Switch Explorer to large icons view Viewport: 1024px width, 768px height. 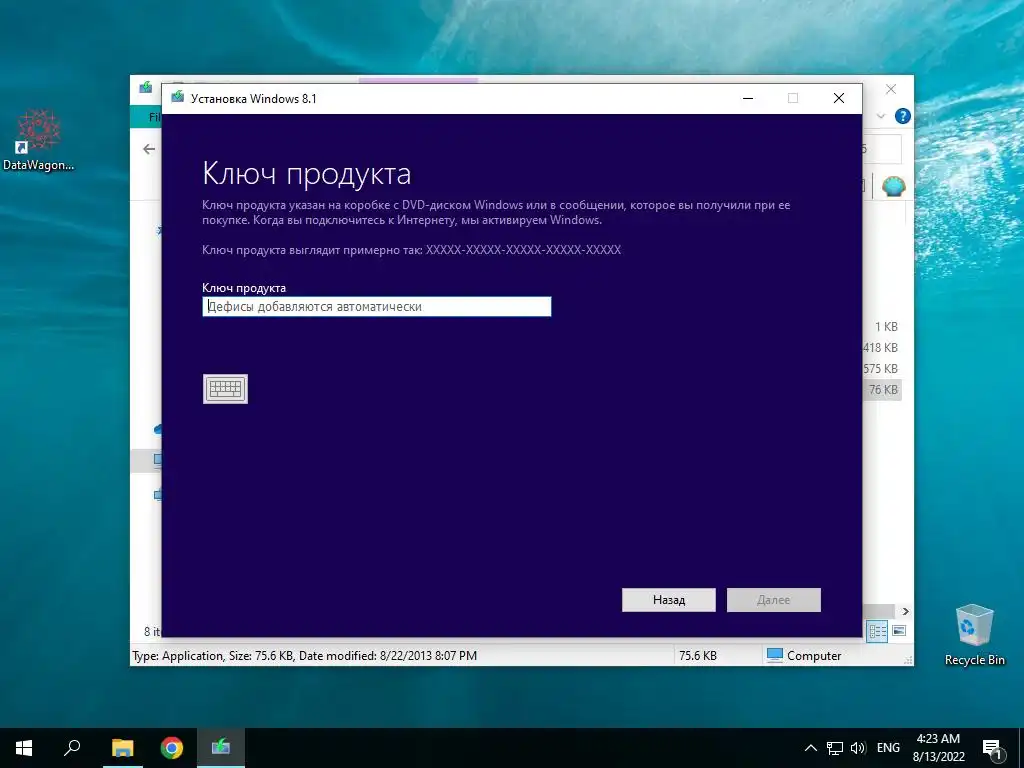pos(899,631)
